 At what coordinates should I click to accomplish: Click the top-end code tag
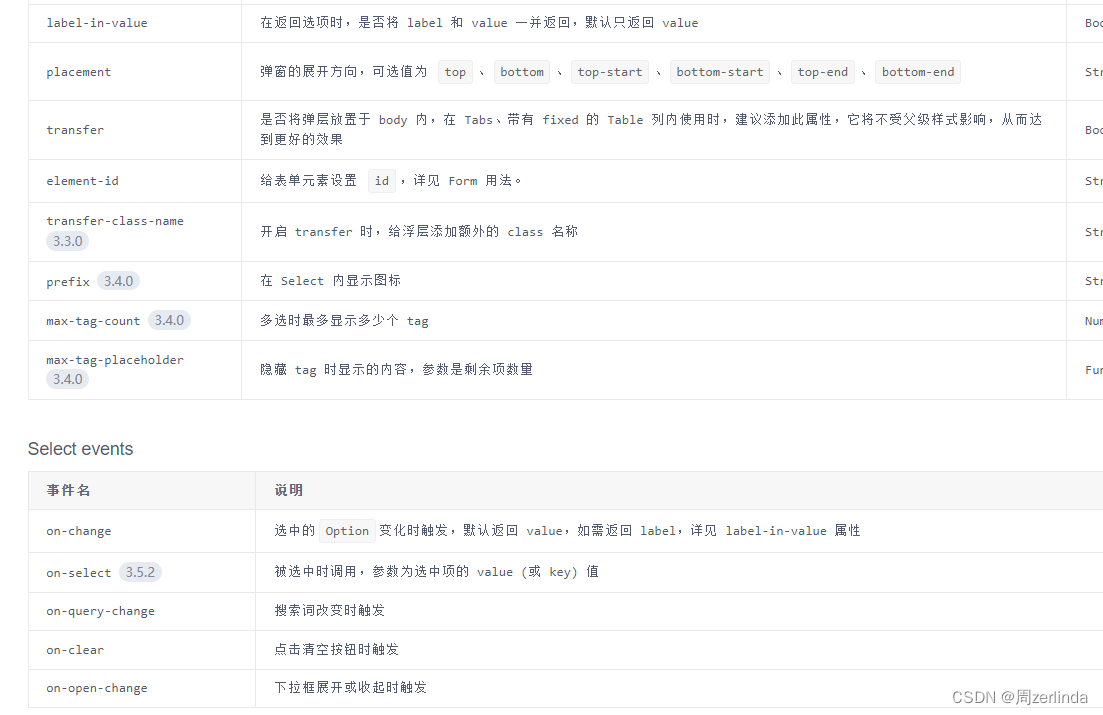(x=822, y=72)
